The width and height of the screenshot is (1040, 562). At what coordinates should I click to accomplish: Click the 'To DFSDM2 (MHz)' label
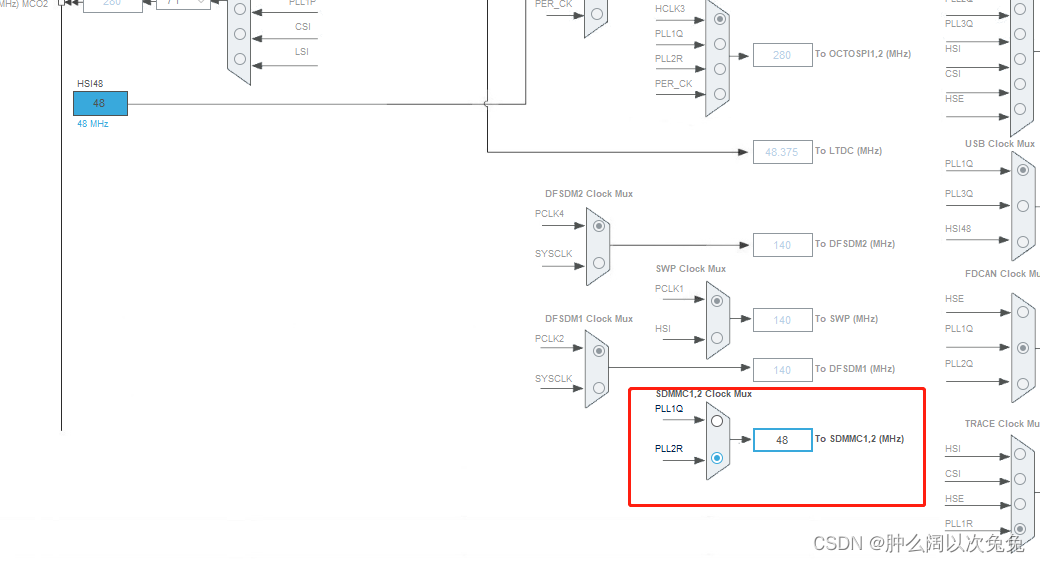[854, 244]
